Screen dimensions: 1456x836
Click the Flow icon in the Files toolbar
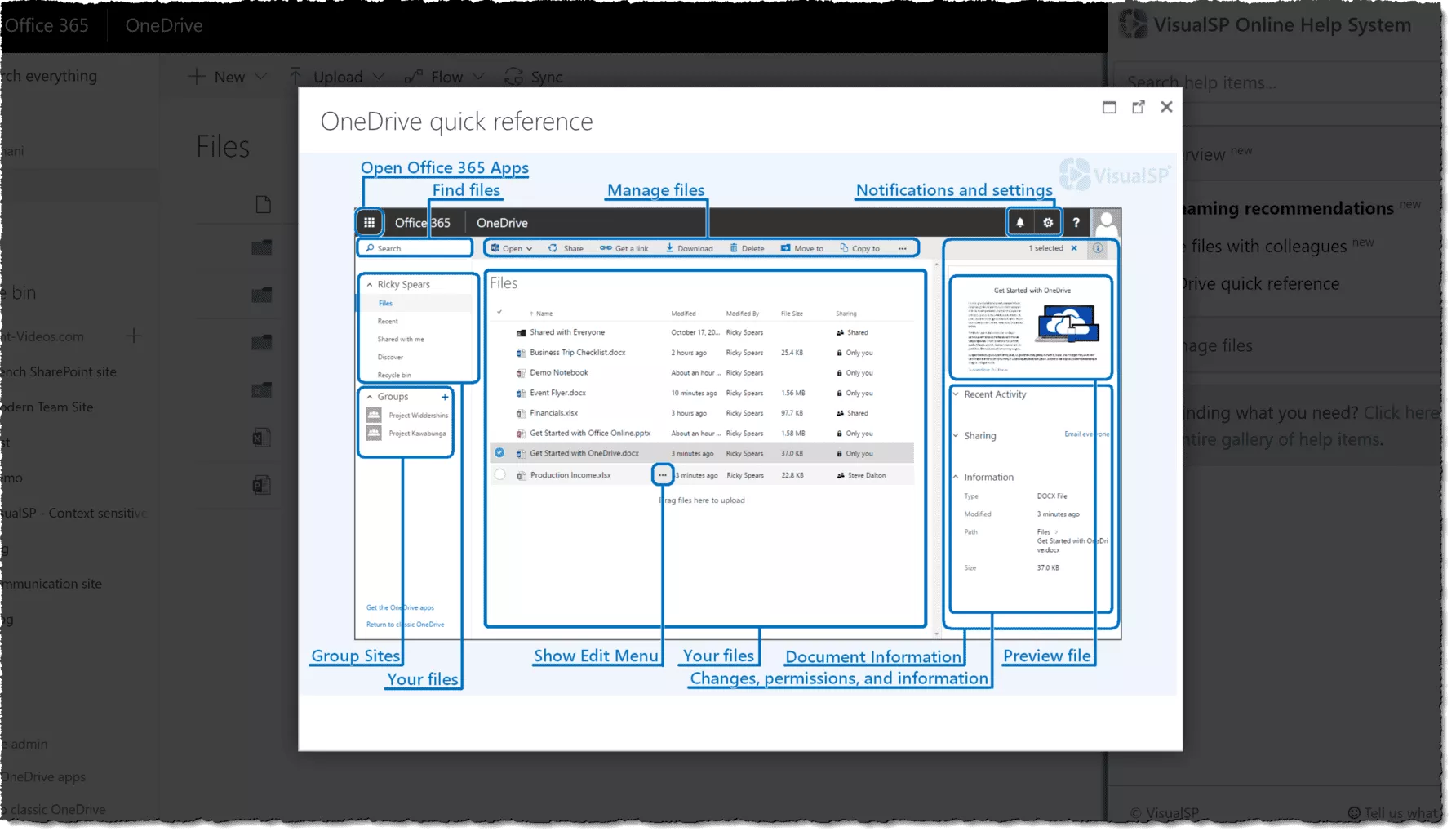(x=412, y=76)
